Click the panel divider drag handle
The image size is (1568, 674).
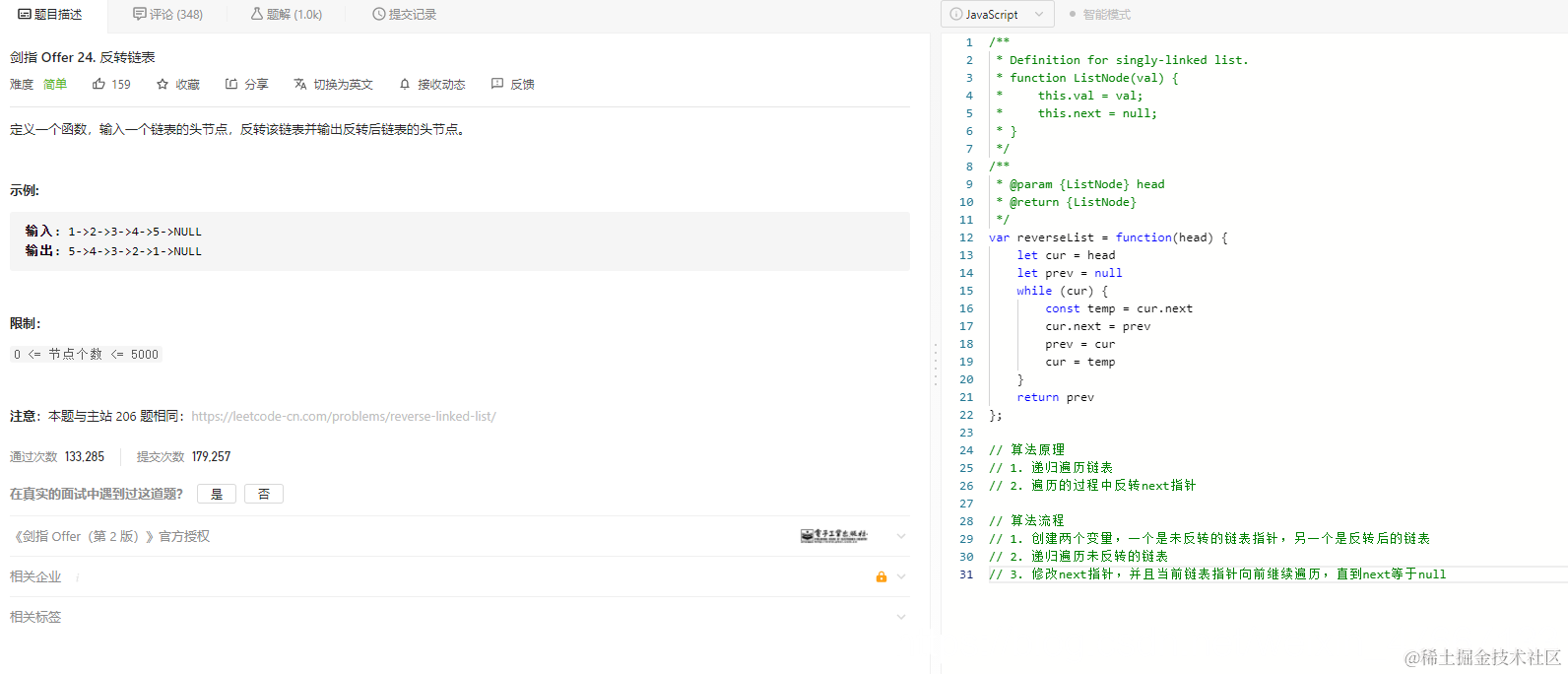[935, 365]
